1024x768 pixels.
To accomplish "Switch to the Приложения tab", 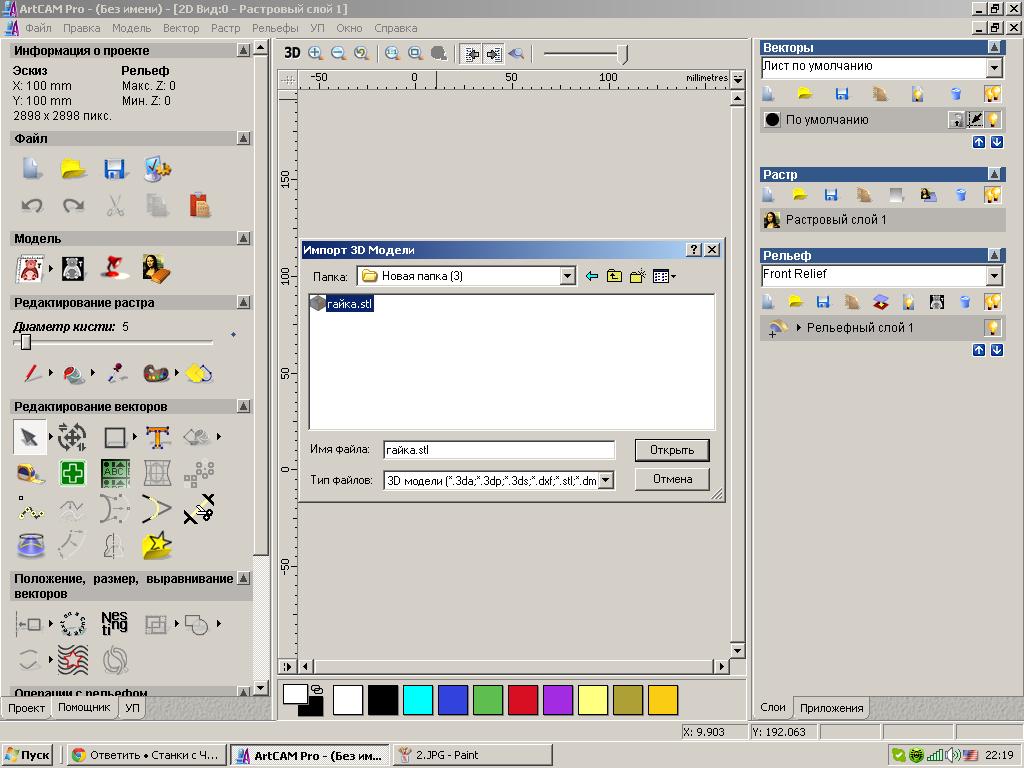I will click(831, 708).
